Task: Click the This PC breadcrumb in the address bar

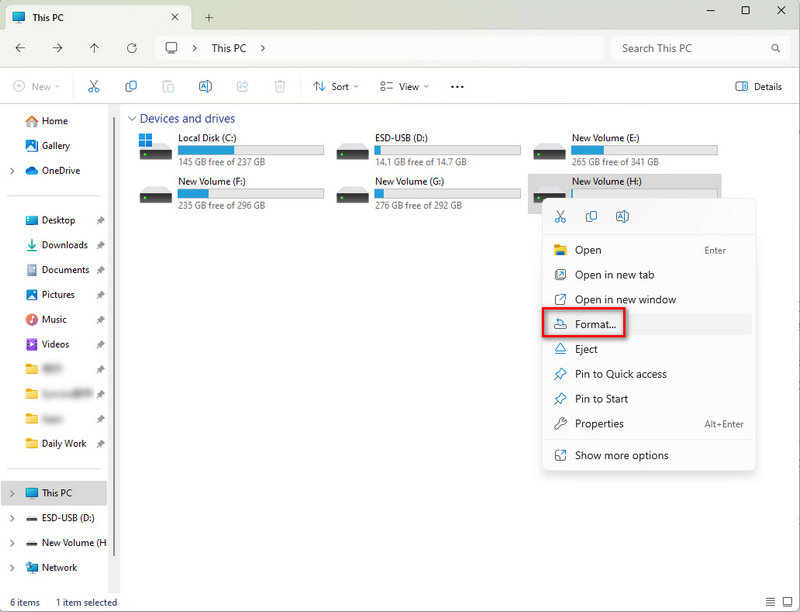Action: pos(229,48)
